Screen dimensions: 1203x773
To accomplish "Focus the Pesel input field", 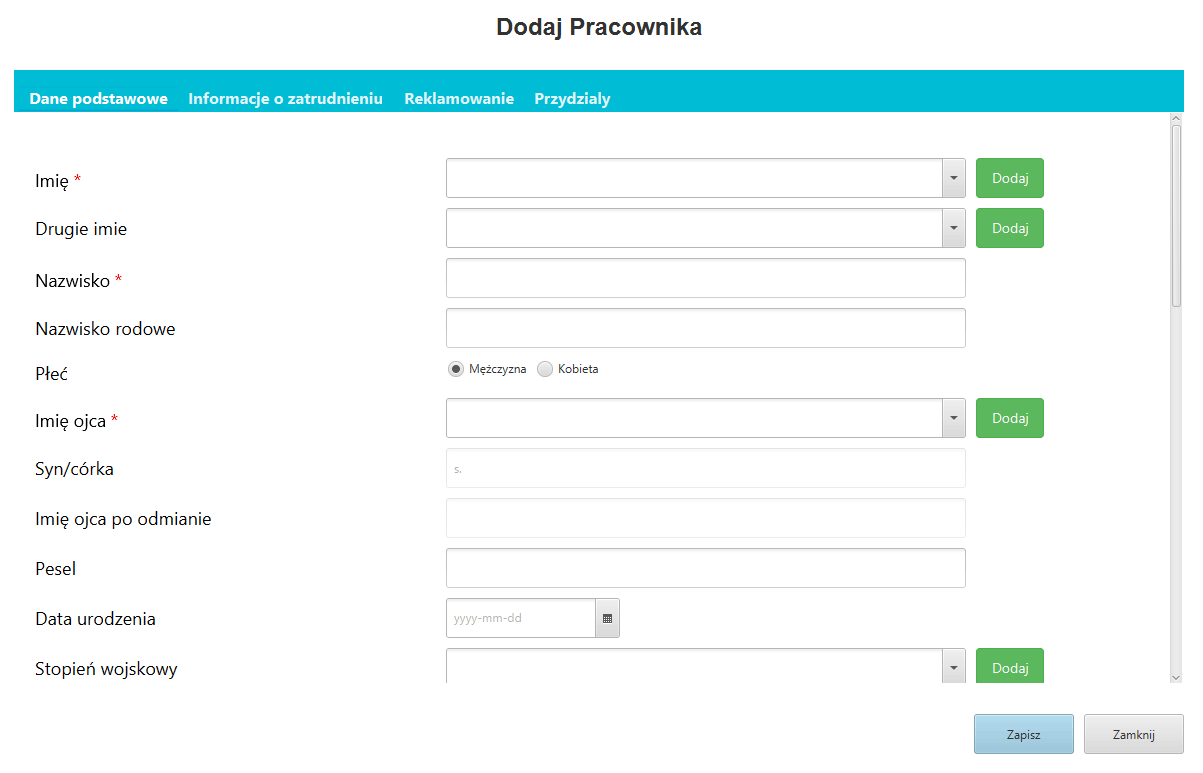I will (706, 568).
